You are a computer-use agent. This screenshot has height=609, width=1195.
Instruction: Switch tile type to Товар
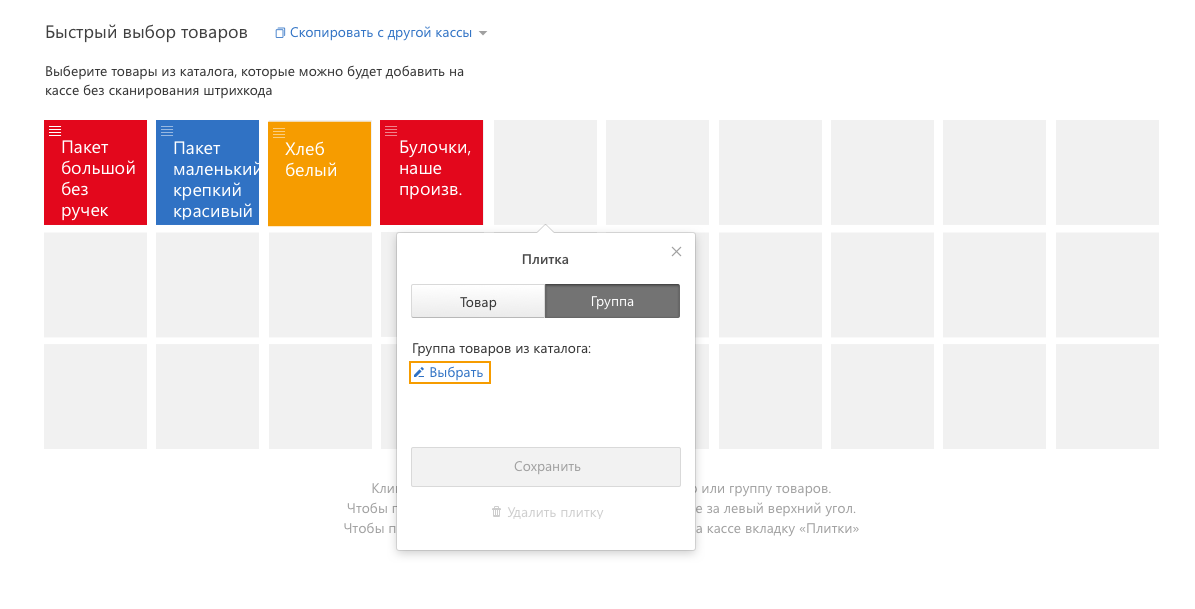tap(478, 302)
